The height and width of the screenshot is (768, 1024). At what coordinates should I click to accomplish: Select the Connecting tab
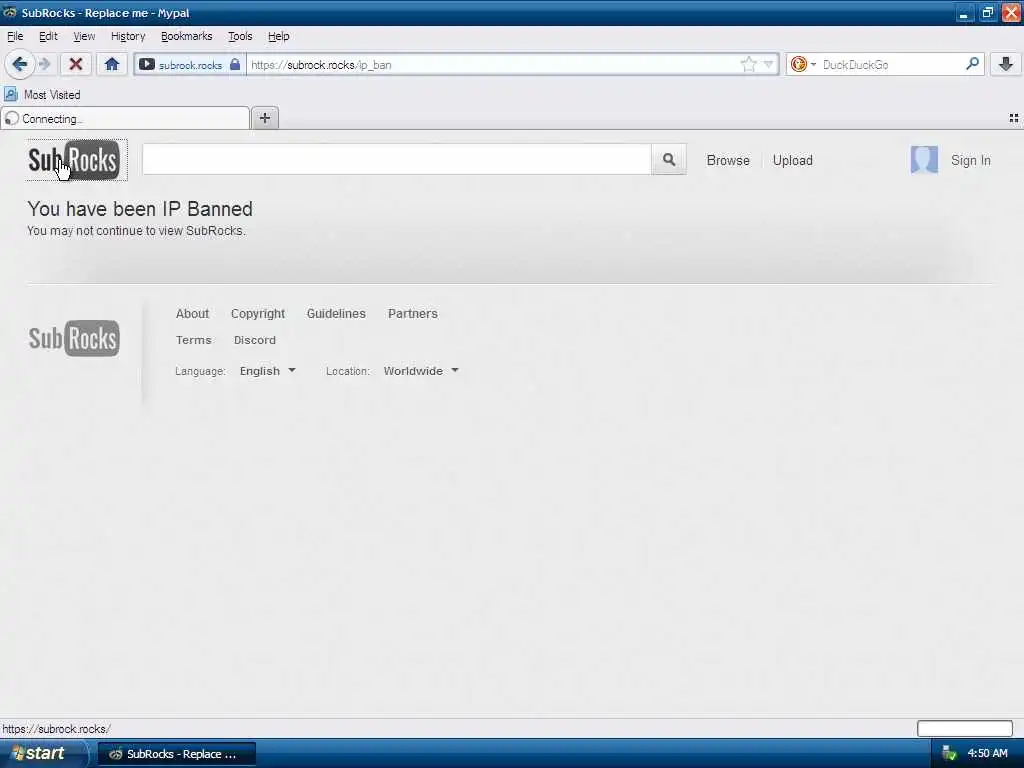(125, 119)
